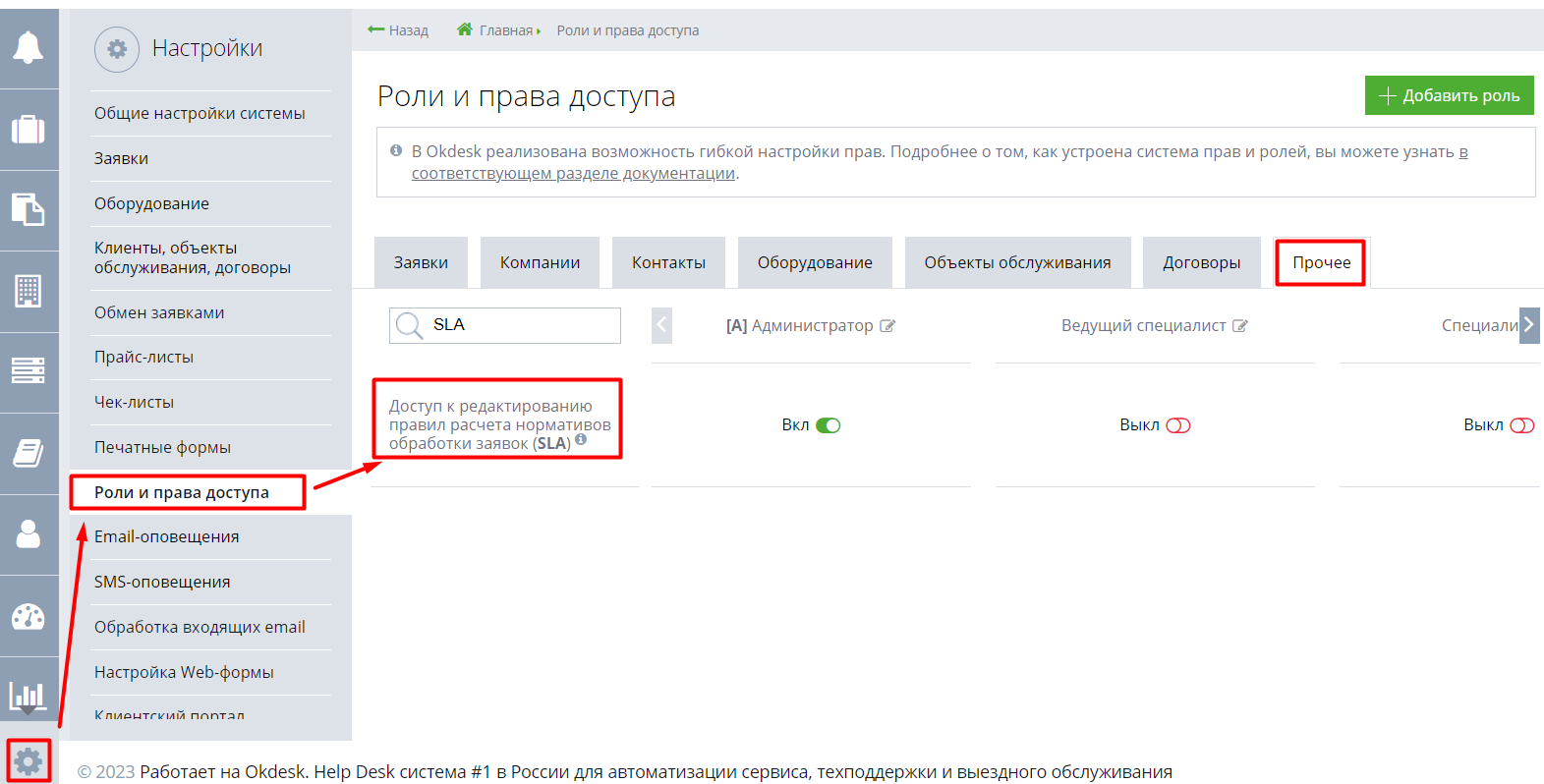
Task: Open the documents icon in left sidebar
Action: [28, 209]
